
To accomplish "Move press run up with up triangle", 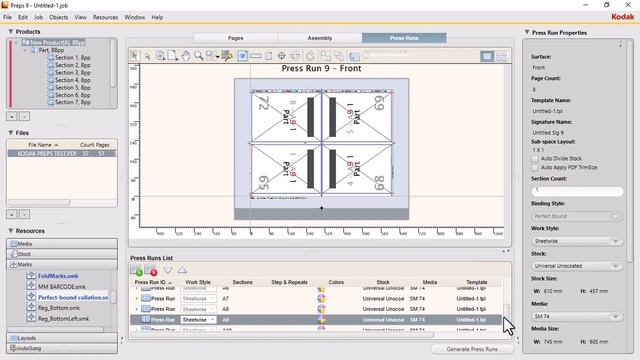I will [182, 270].
